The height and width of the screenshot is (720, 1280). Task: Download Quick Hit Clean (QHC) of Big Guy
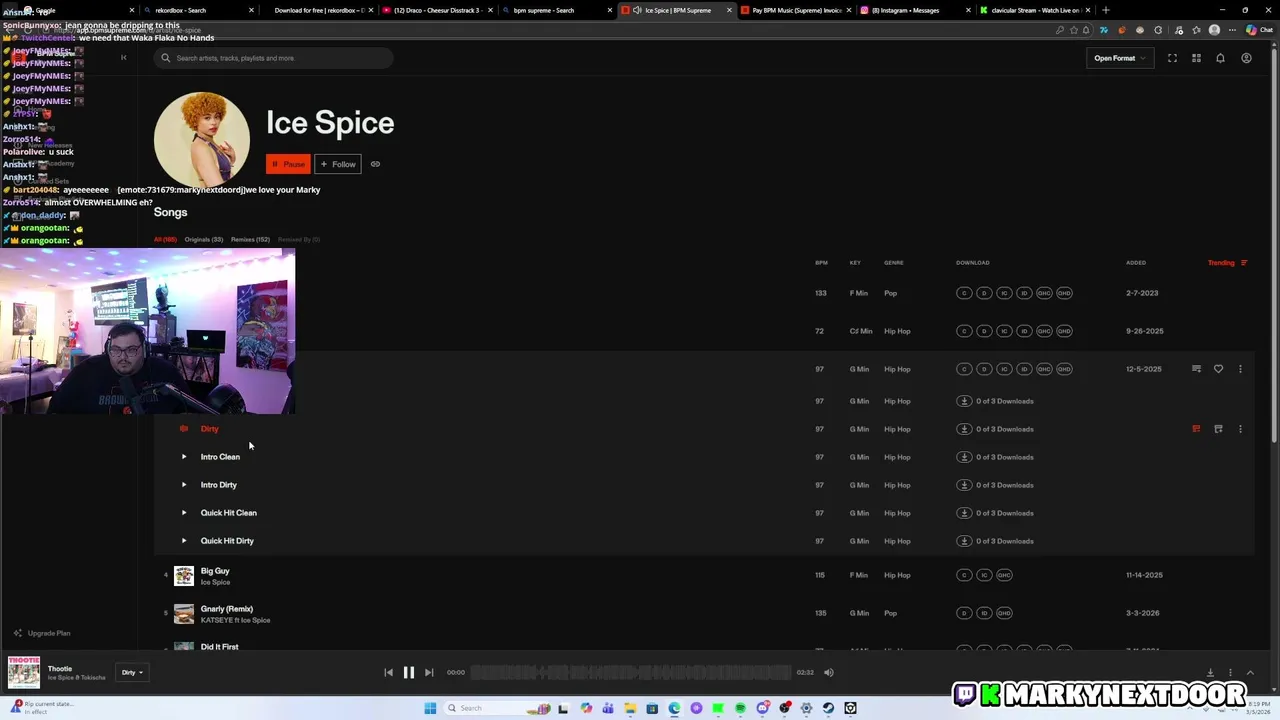(1004, 575)
